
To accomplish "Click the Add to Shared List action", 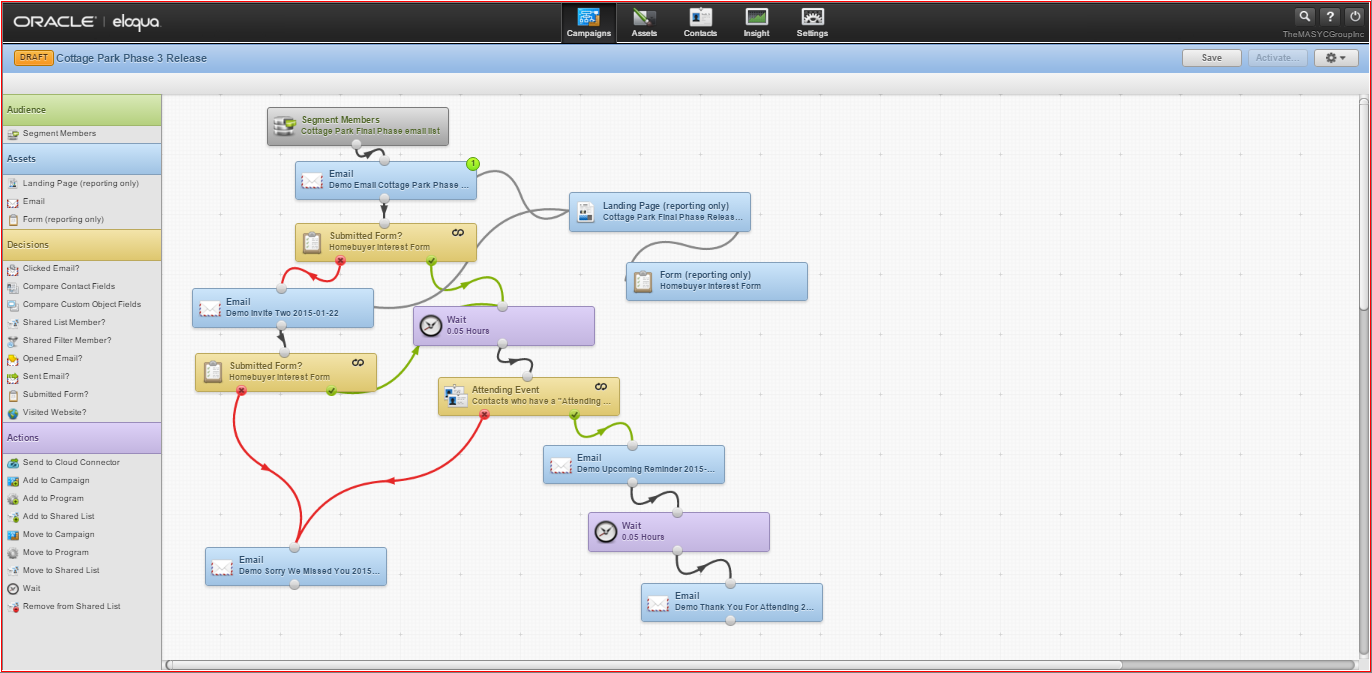I will pyautogui.click(x=58, y=516).
